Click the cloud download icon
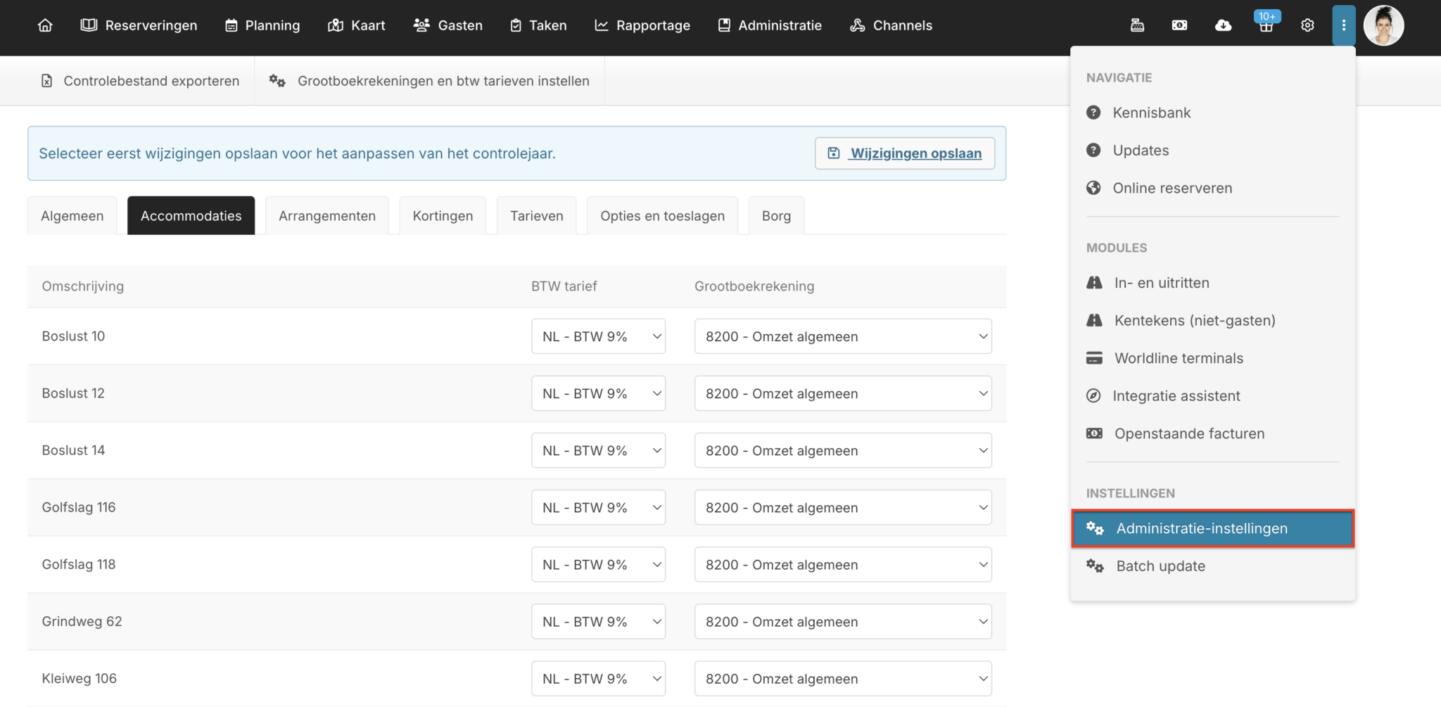This screenshot has width=1441, height=707. click(1222, 26)
